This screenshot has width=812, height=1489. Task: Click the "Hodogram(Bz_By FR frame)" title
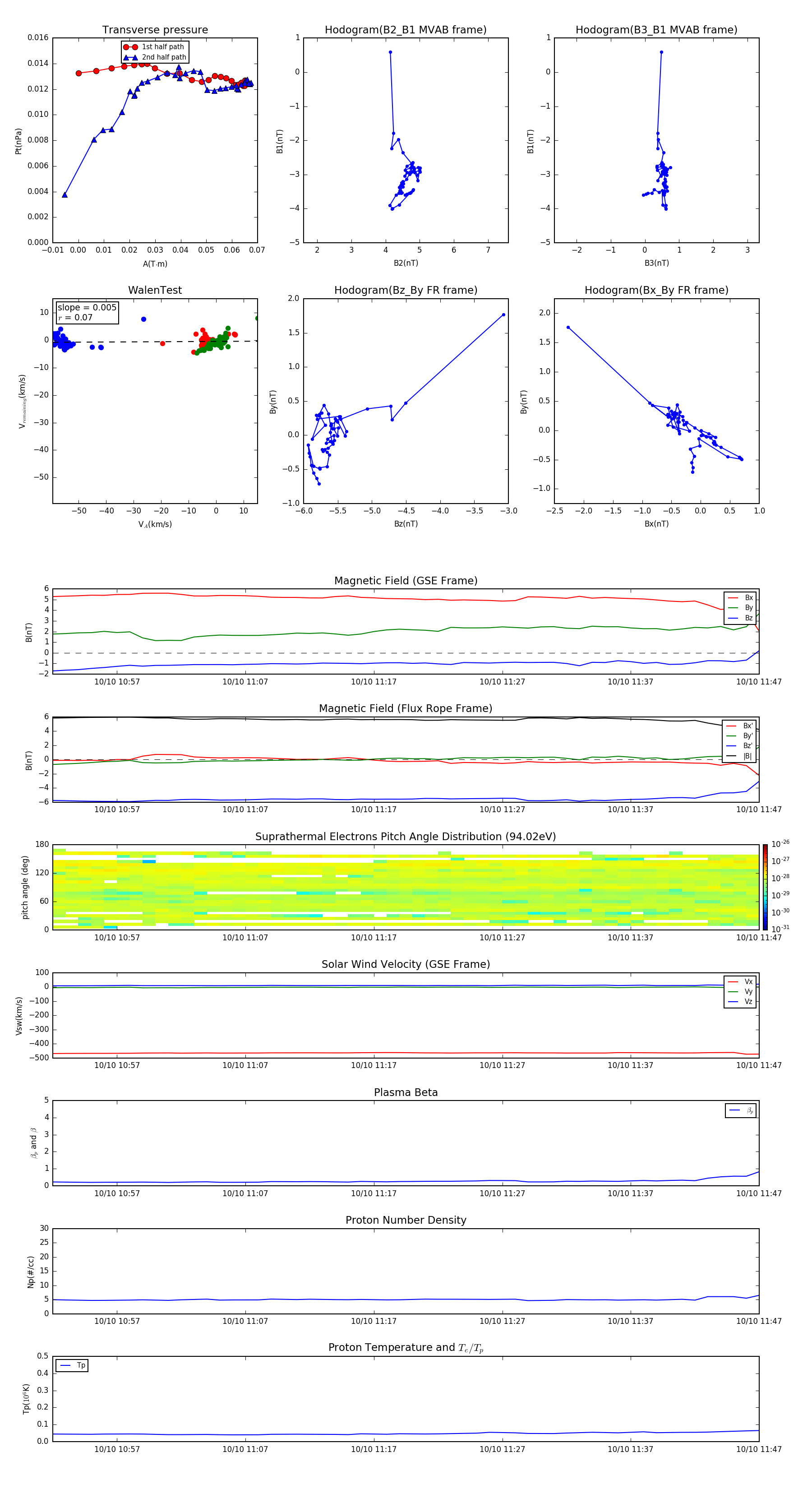(x=406, y=290)
